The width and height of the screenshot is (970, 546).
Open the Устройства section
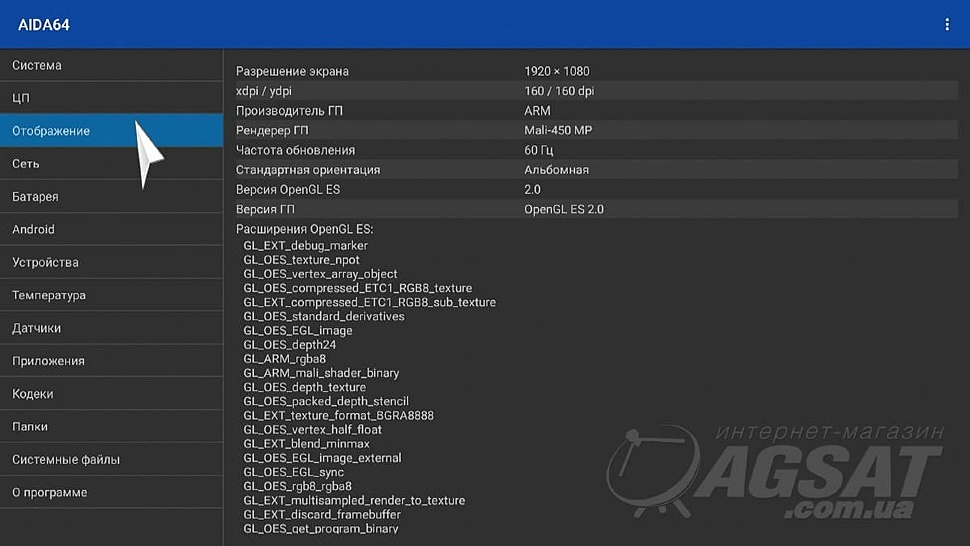(x=111, y=262)
